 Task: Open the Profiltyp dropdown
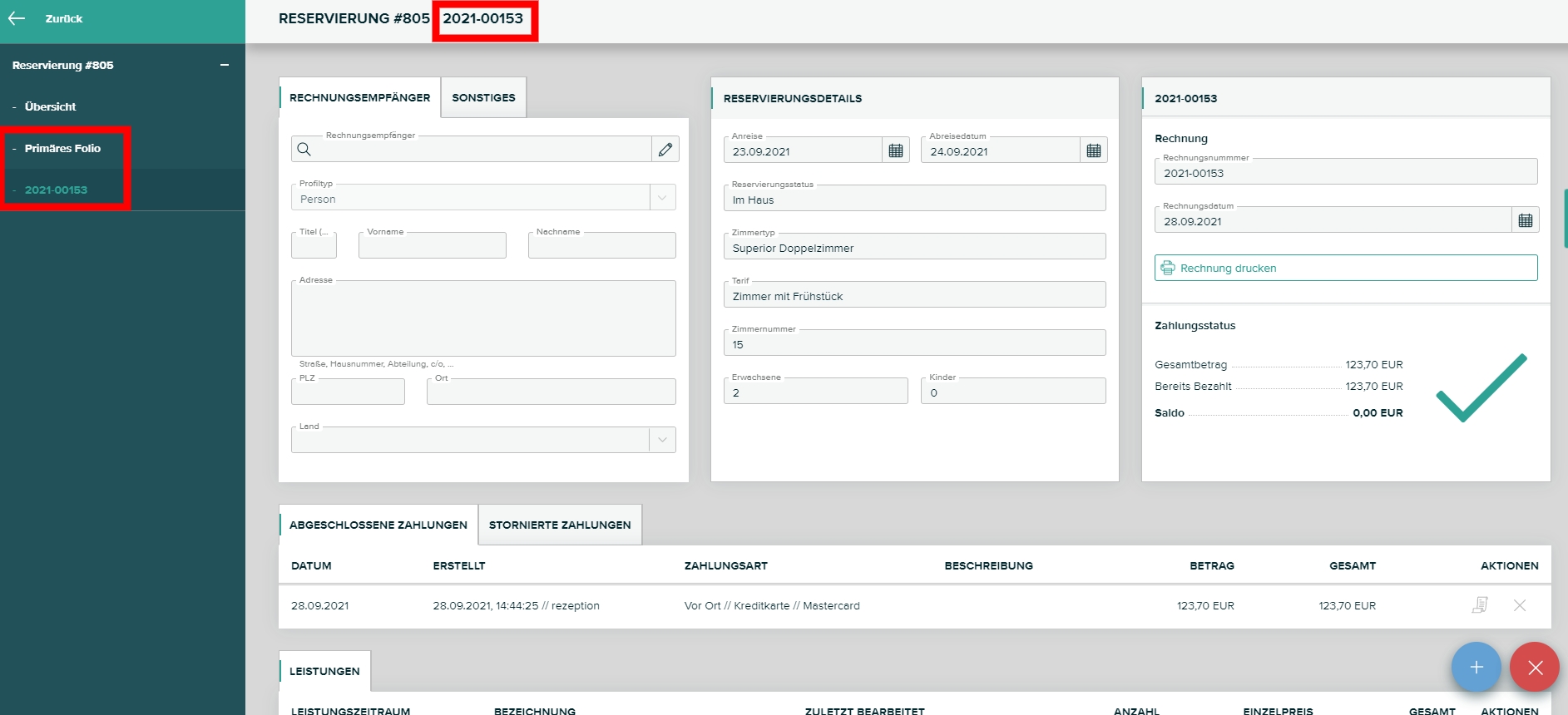(x=662, y=198)
